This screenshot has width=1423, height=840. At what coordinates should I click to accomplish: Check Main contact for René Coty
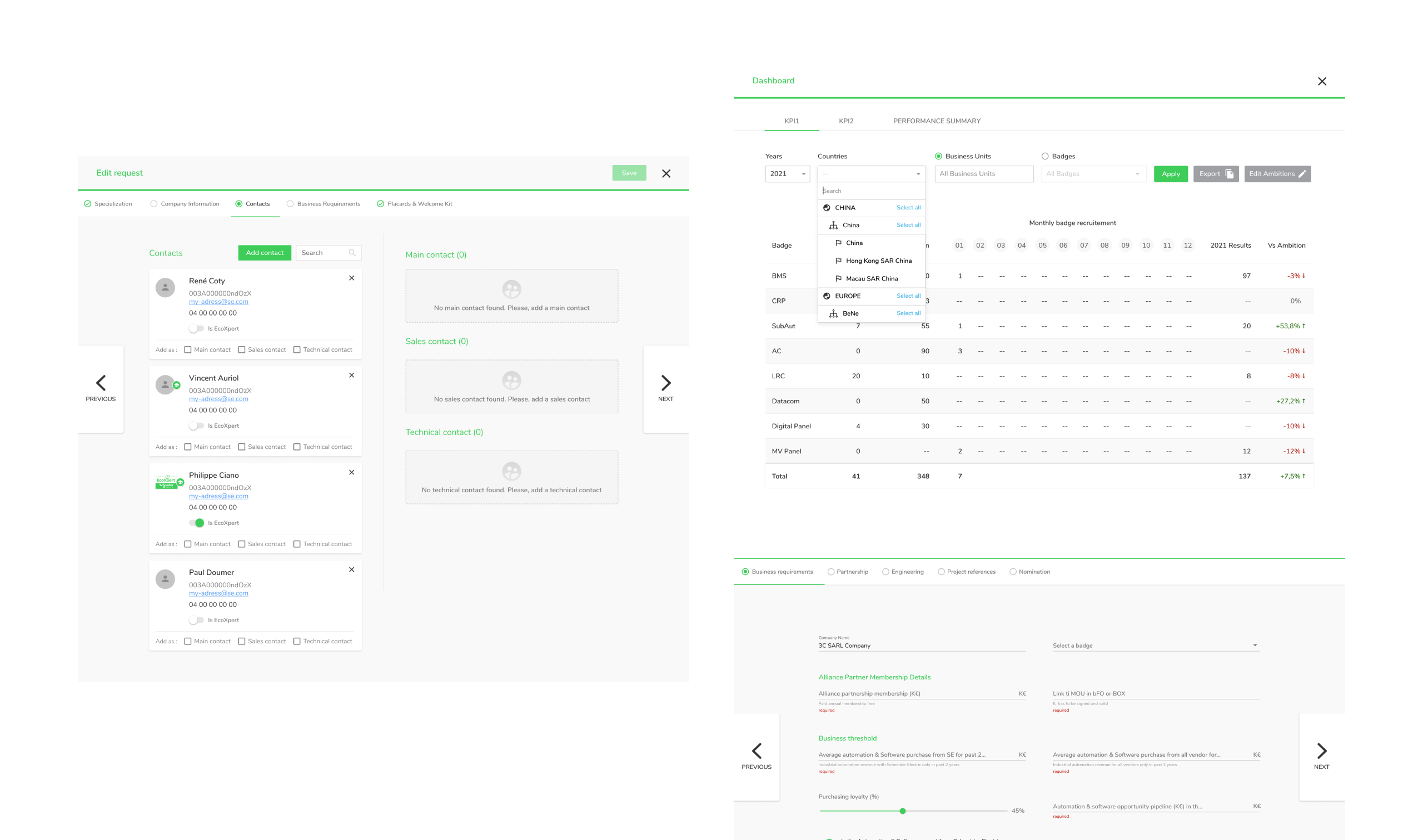(188, 350)
